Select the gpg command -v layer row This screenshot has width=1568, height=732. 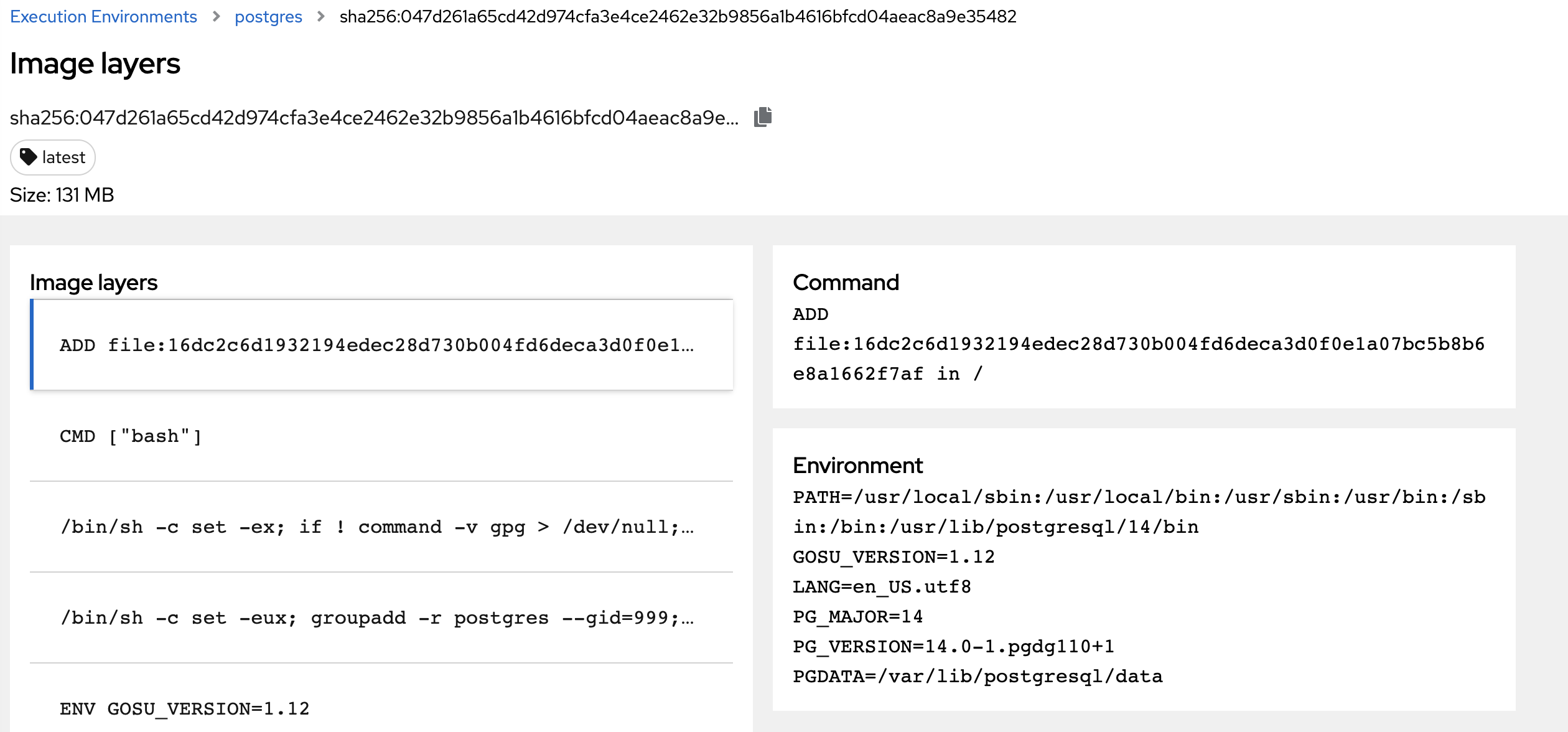376,527
